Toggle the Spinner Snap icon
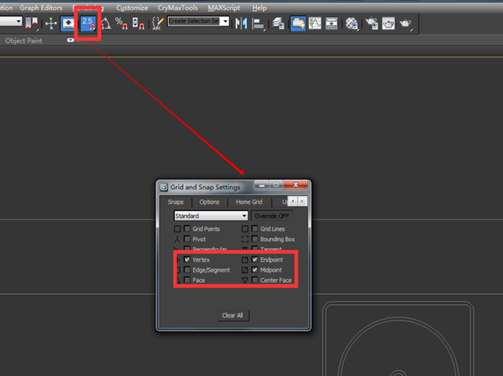This screenshot has height=376, width=503. click(138, 23)
